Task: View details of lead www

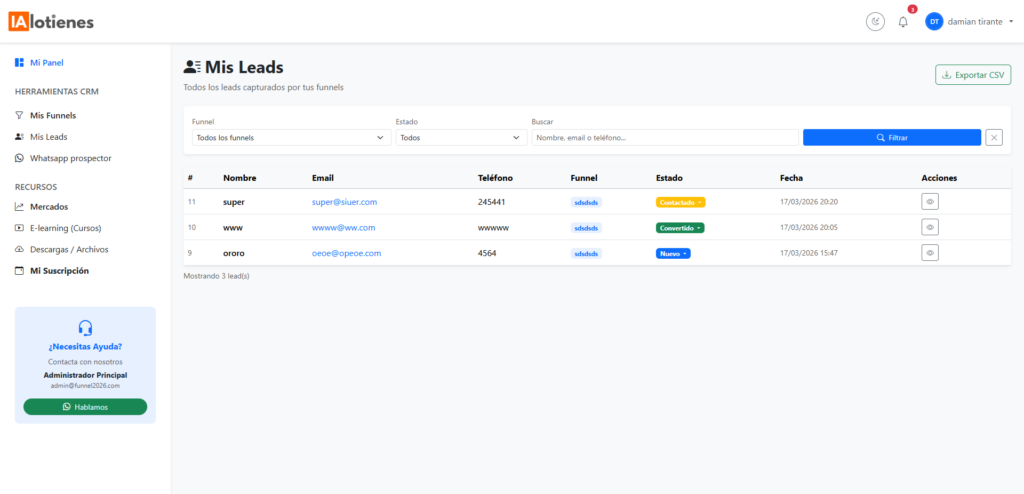Action: [930, 227]
